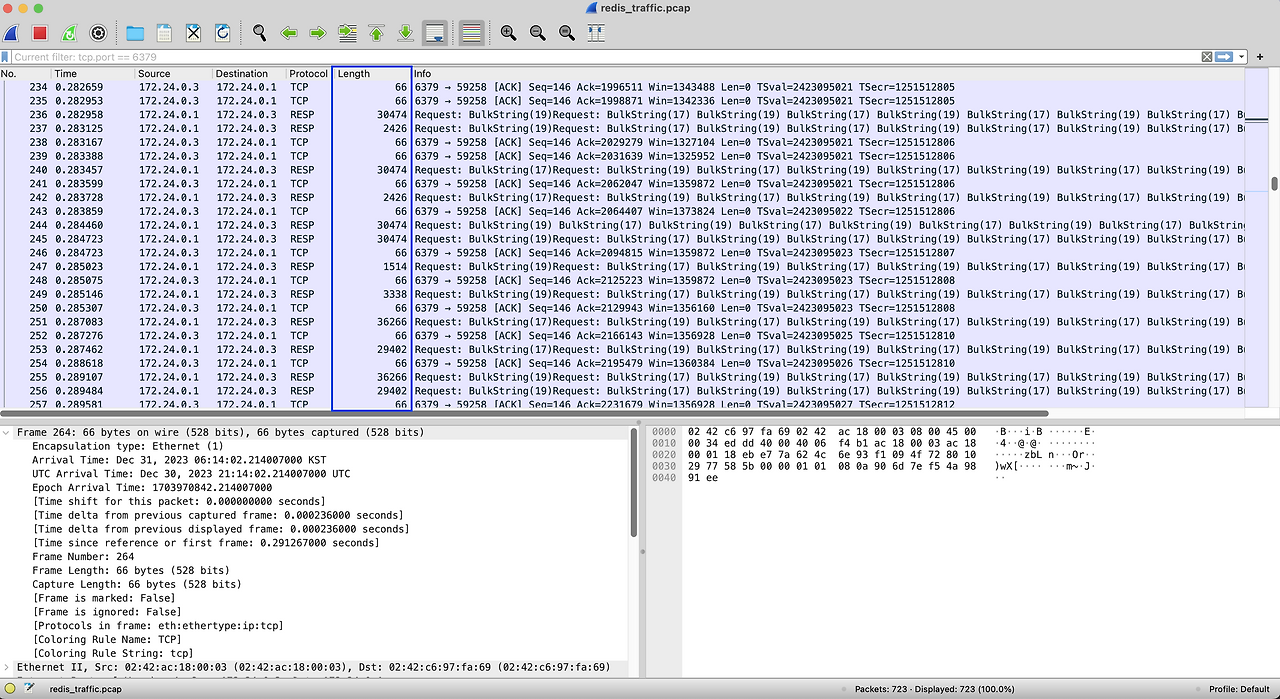The image size is (1280, 699).
Task: Select packet 244 in list
Action: [622, 225]
